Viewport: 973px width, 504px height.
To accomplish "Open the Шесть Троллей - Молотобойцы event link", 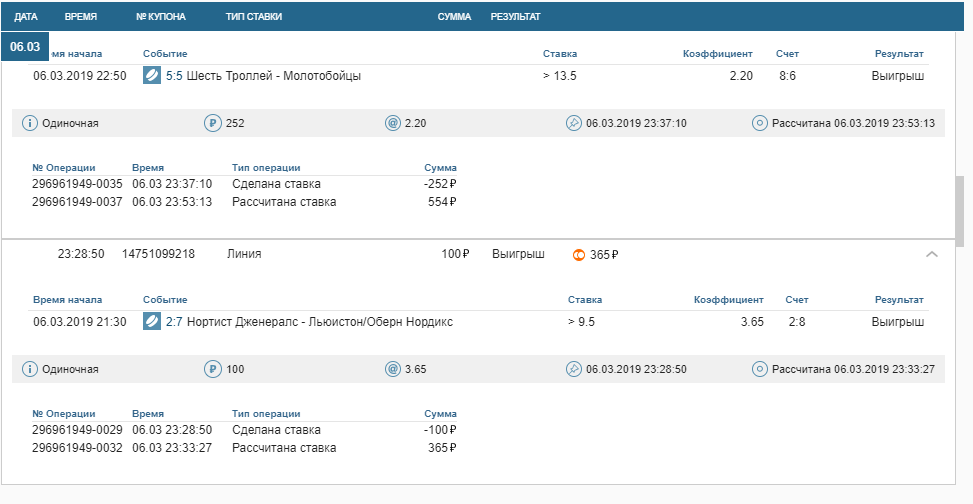I will coord(273,76).
